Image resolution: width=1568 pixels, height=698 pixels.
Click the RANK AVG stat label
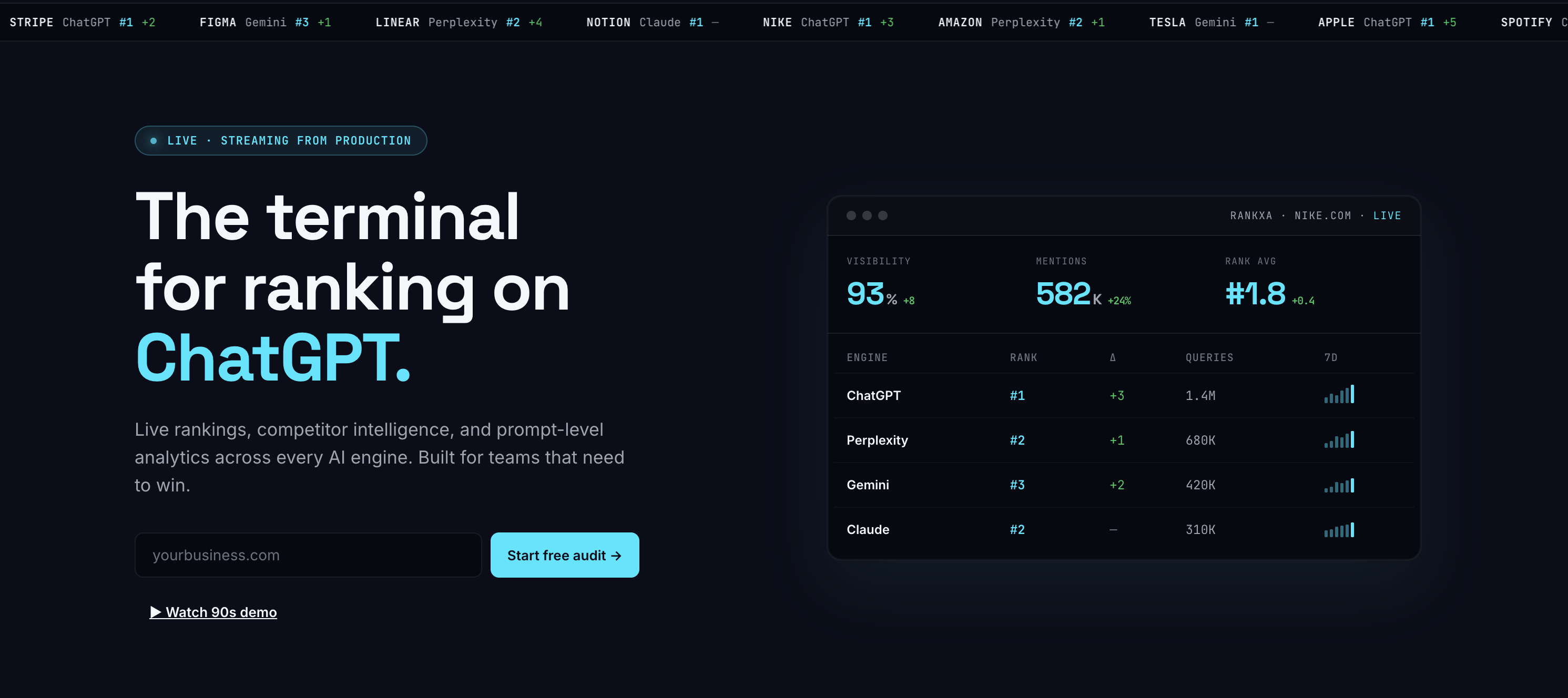[1250, 261]
